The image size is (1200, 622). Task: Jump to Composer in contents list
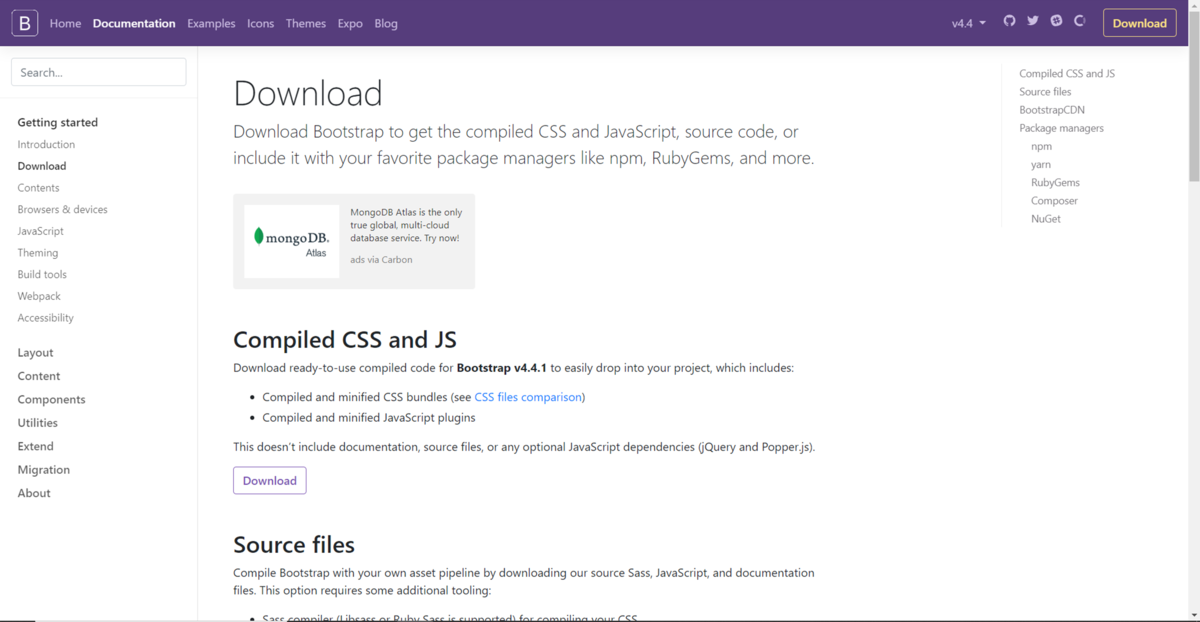tap(1054, 201)
